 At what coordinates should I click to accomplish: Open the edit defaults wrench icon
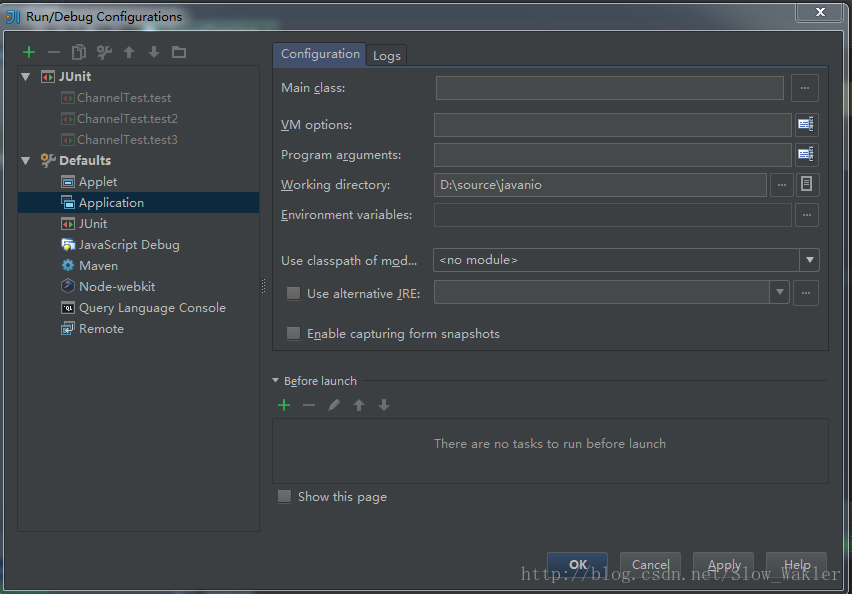click(104, 52)
